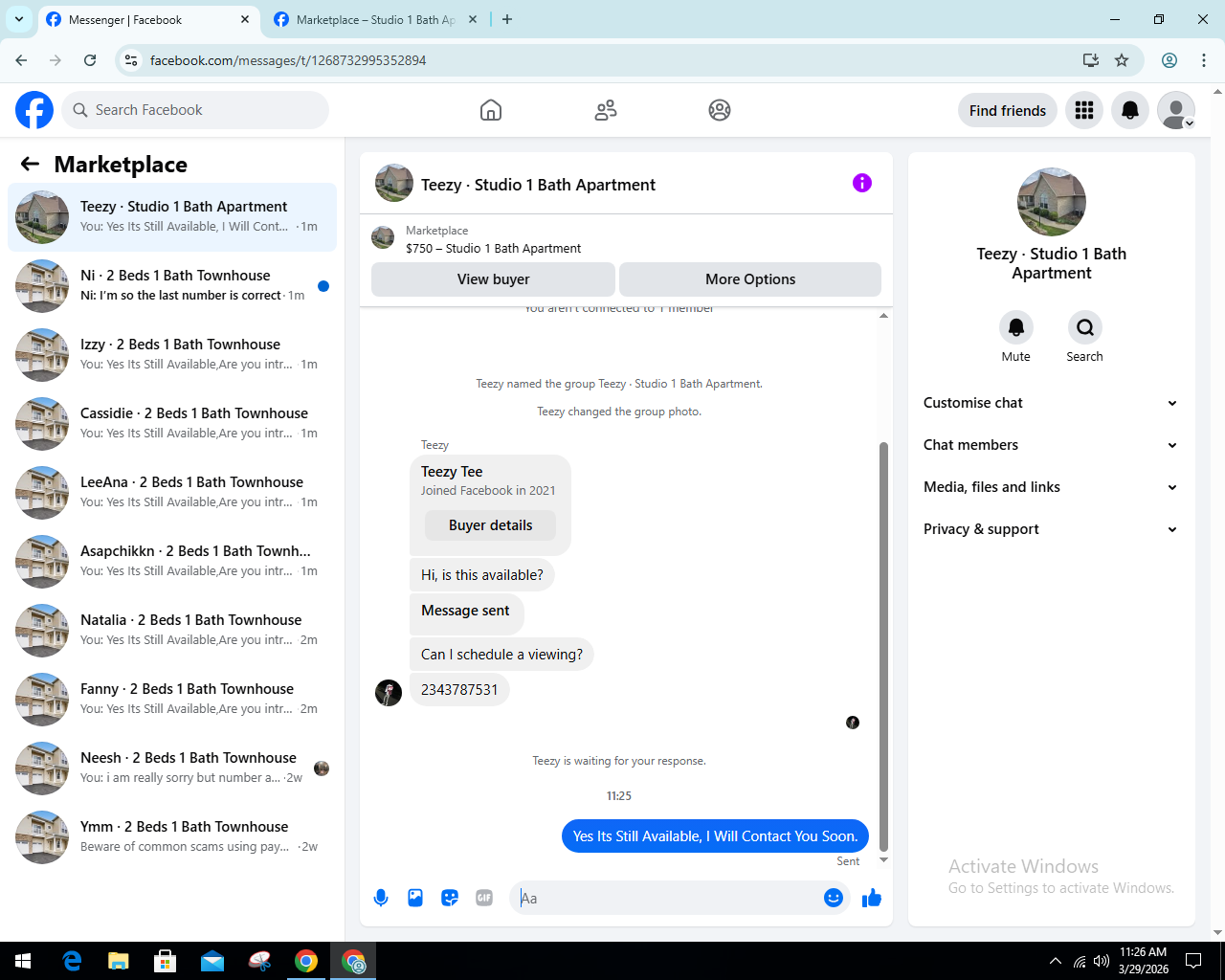Click the browser address bar URL
This screenshot has width=1225, height=980.
pos(288,60)
